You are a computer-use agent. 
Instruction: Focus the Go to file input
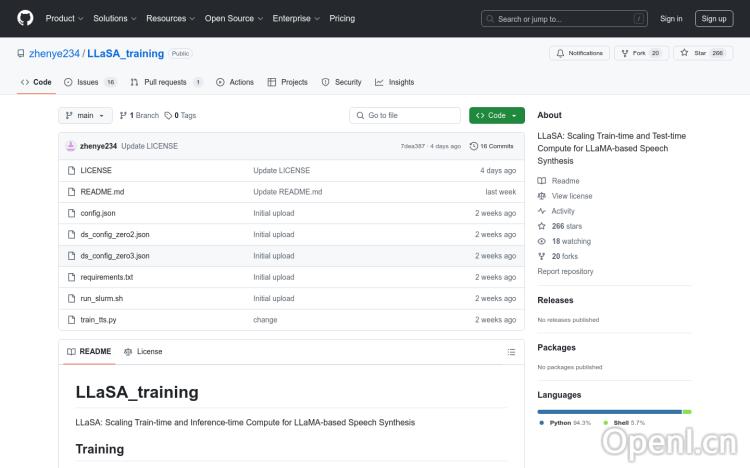[x=405, y=116]
